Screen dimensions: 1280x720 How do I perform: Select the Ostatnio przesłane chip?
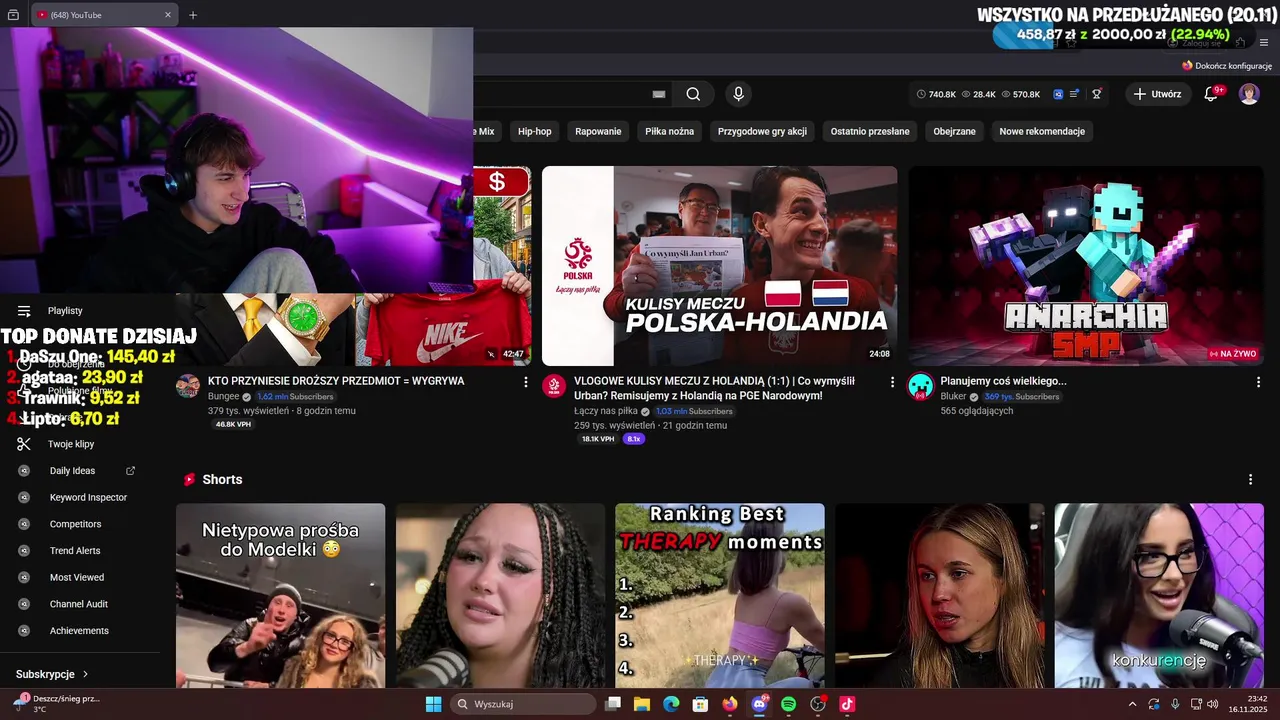pos(870,131)
